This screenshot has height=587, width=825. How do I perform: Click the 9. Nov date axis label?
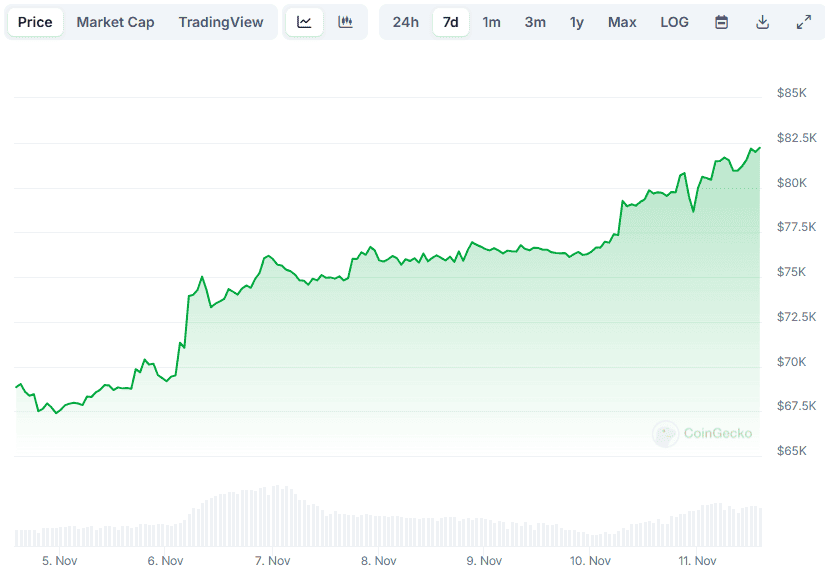point(484,561)
